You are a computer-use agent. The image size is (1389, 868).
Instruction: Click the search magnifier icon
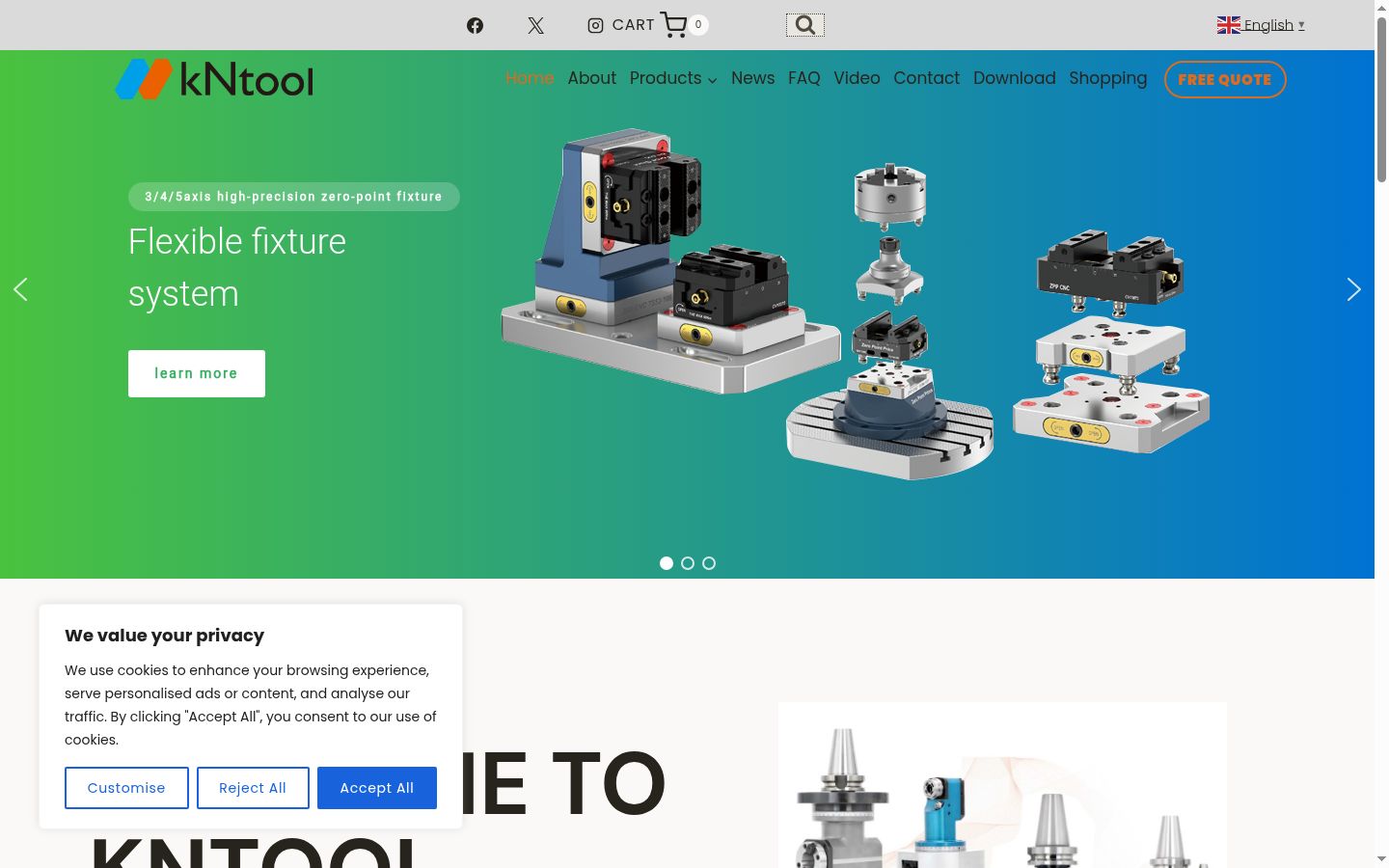point(805,25)
